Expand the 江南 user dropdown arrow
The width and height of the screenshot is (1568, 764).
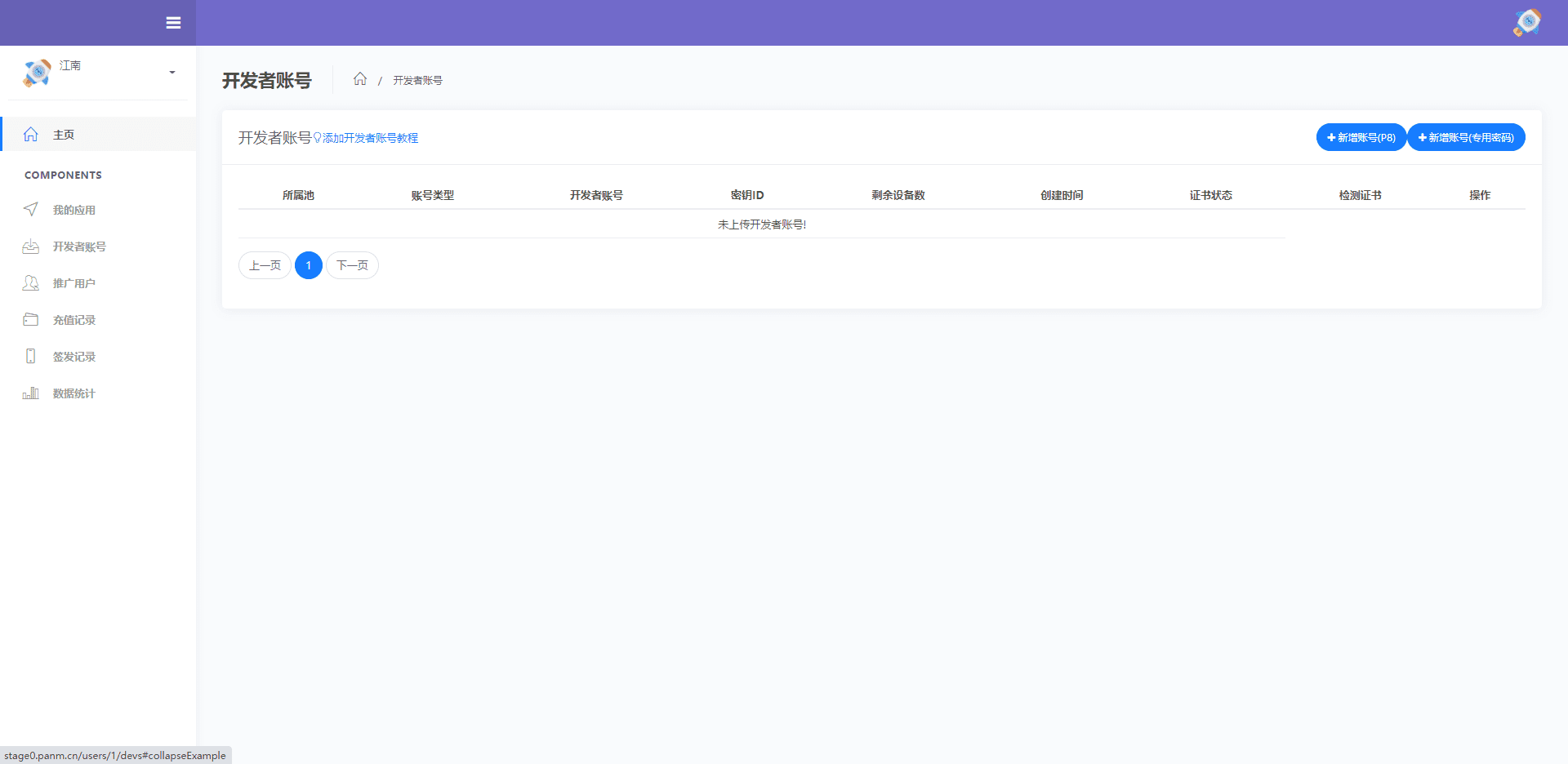172,73
